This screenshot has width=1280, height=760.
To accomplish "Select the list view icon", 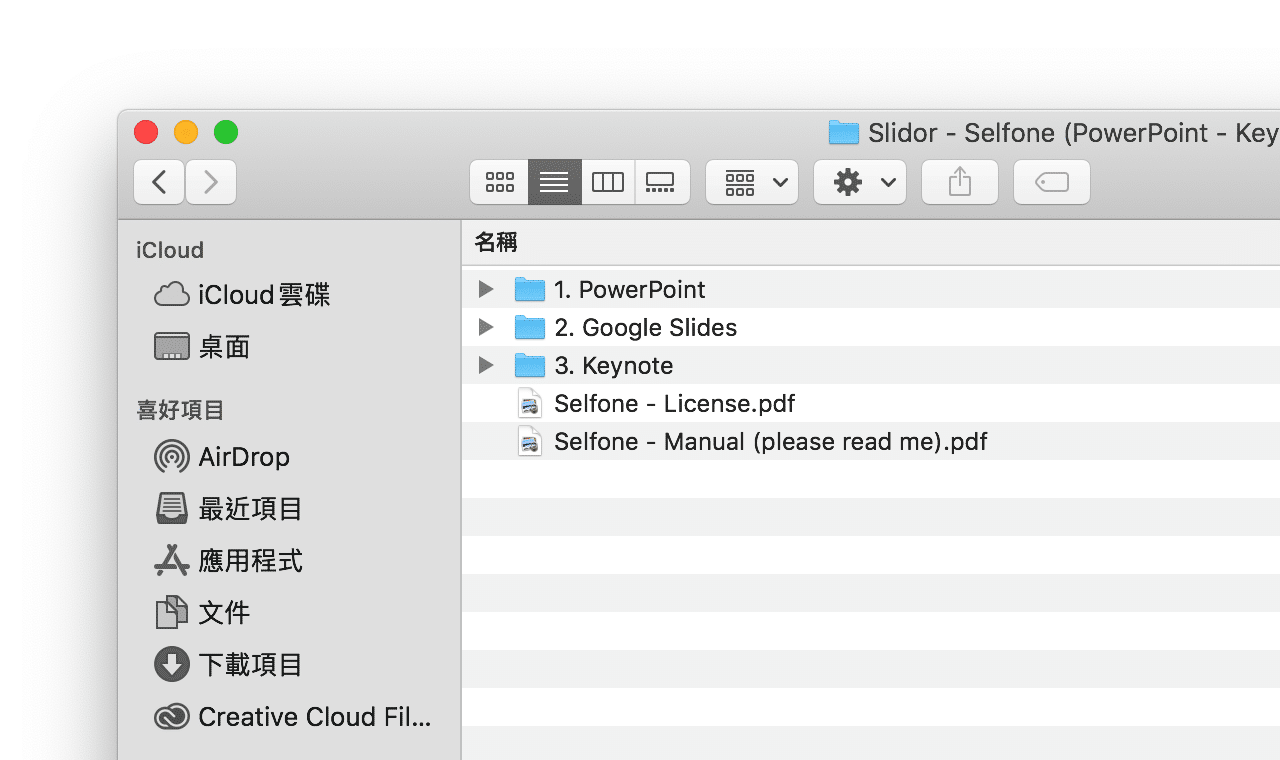I will (x=554, y=182).
